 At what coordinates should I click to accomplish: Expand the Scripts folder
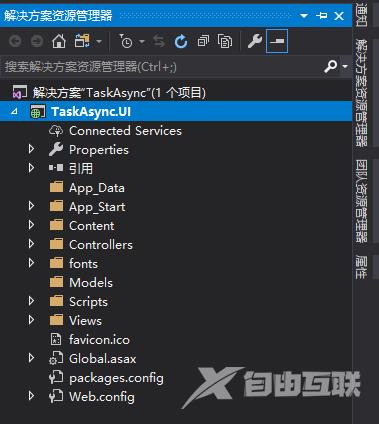(x=31, y=301)
